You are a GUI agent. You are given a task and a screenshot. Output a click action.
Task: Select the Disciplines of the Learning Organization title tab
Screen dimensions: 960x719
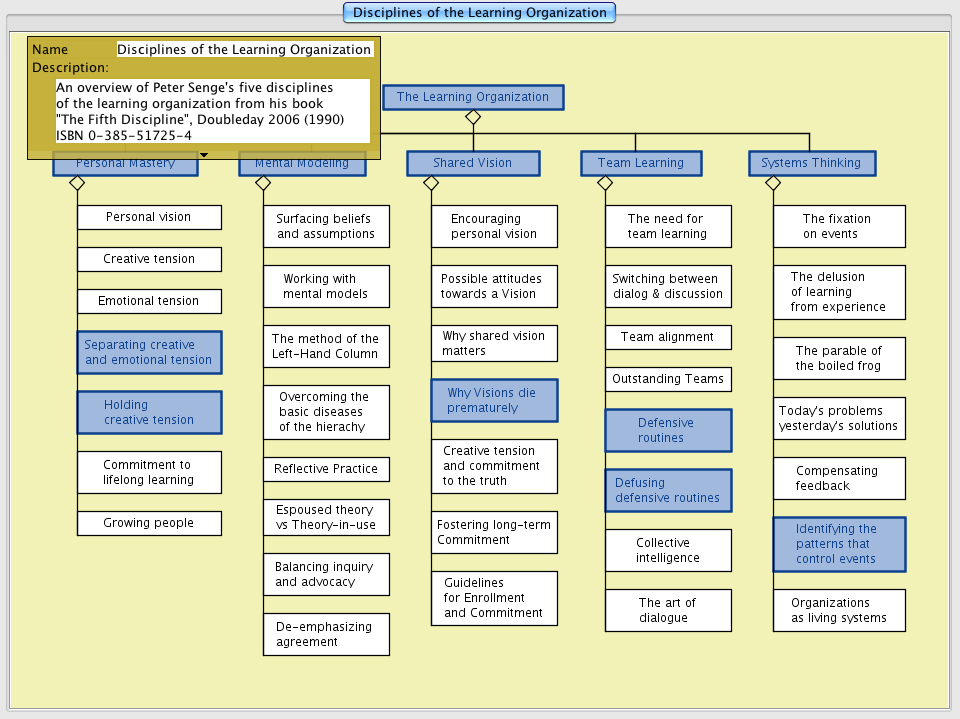pyautogui.click(x=479, y=13)
